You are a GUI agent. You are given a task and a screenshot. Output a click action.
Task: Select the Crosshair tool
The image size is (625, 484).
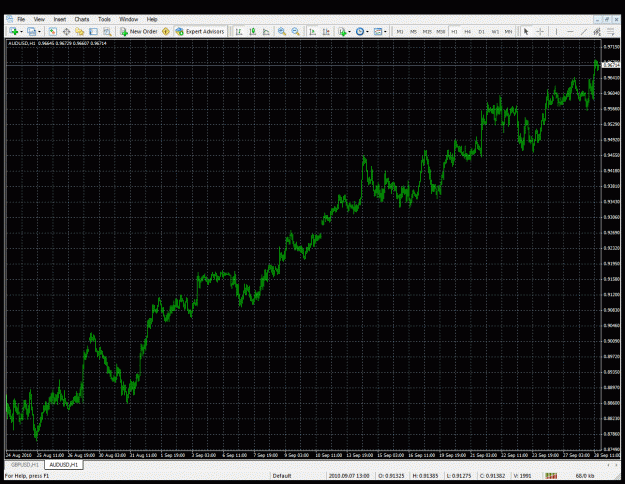(540, 31)
